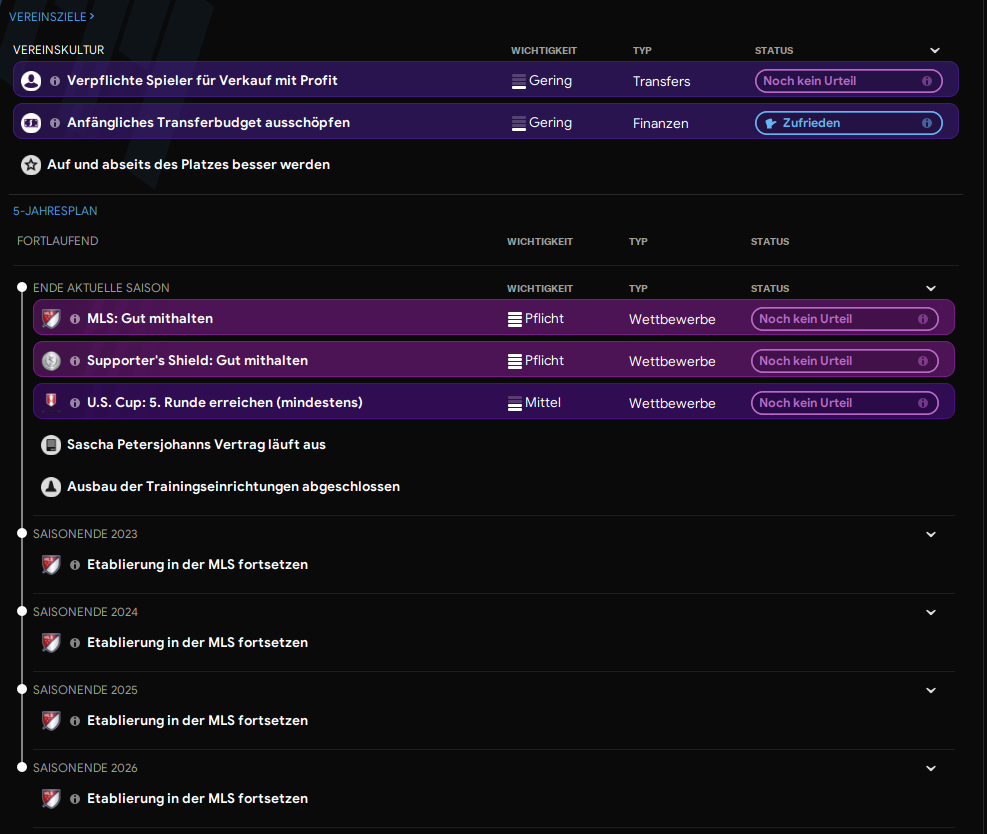Click the Zufrieden status button
Viewport: 987px width, 834px height.
pos(849,123)
